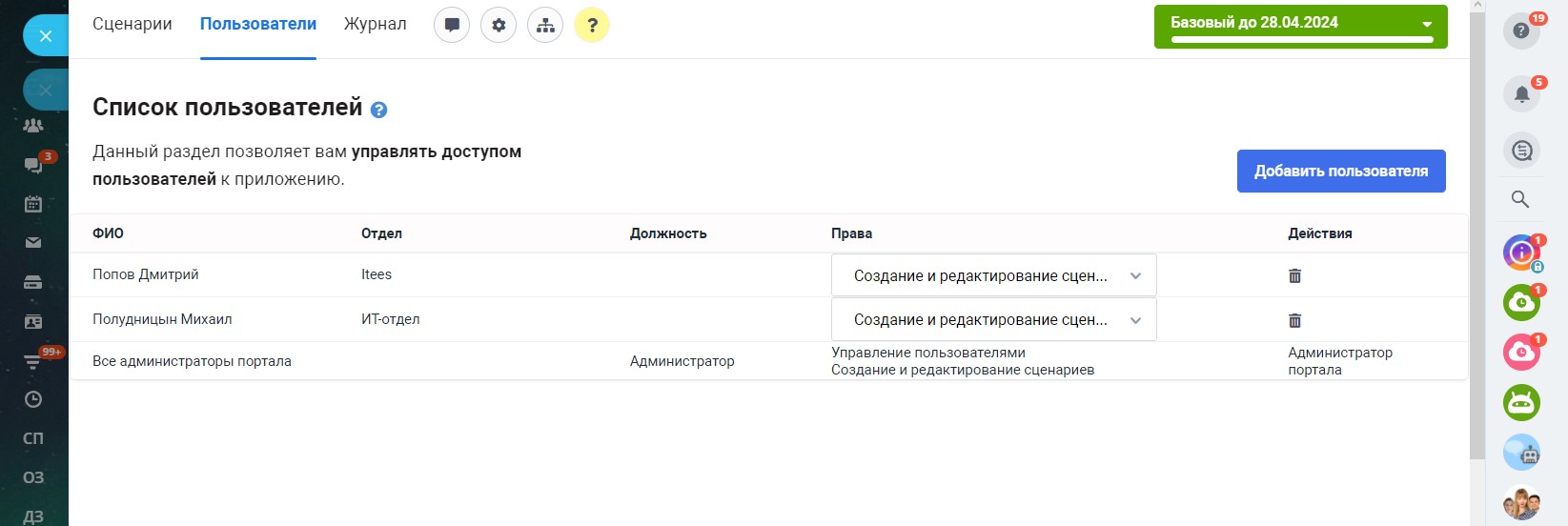
Task: Open the chat message icon in header
Action: [x=452, y=26]
